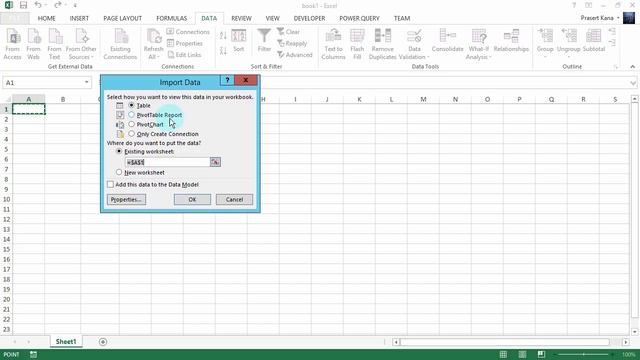Click OK in the Import Data dialog
The image size is (640, 360).
tap(192, 199)
